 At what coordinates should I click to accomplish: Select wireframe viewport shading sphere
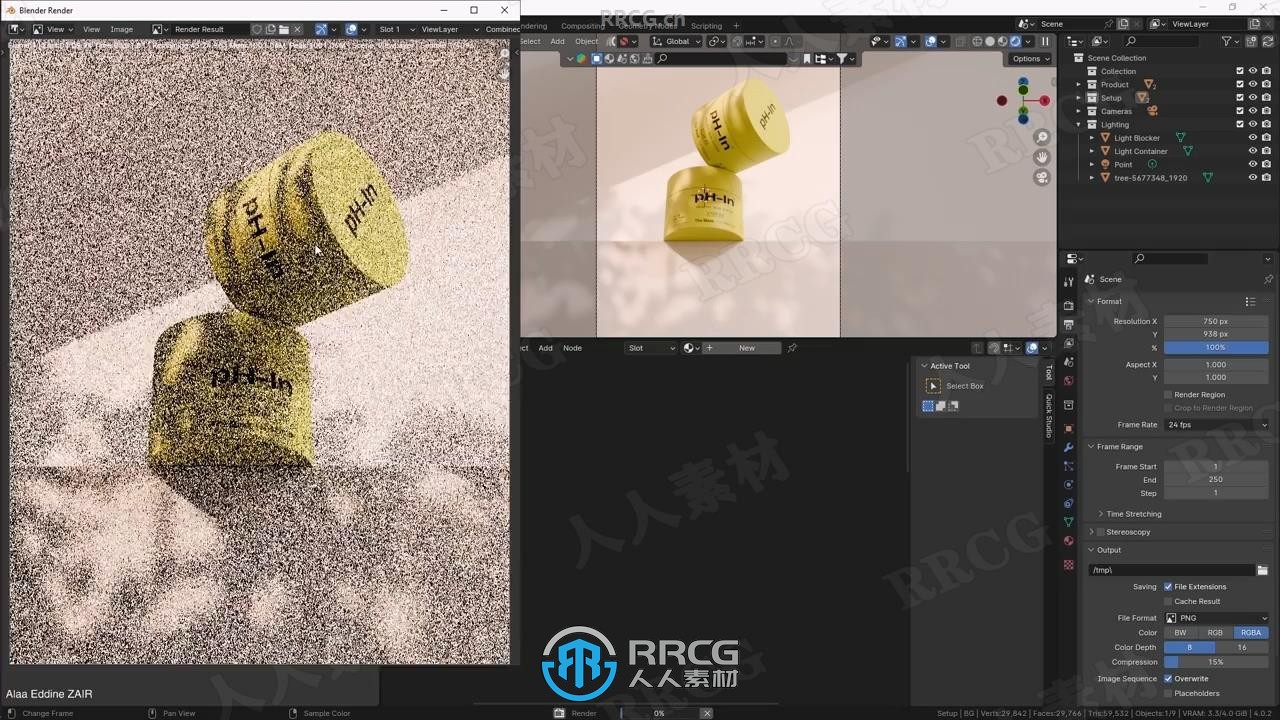pos(977,42)
